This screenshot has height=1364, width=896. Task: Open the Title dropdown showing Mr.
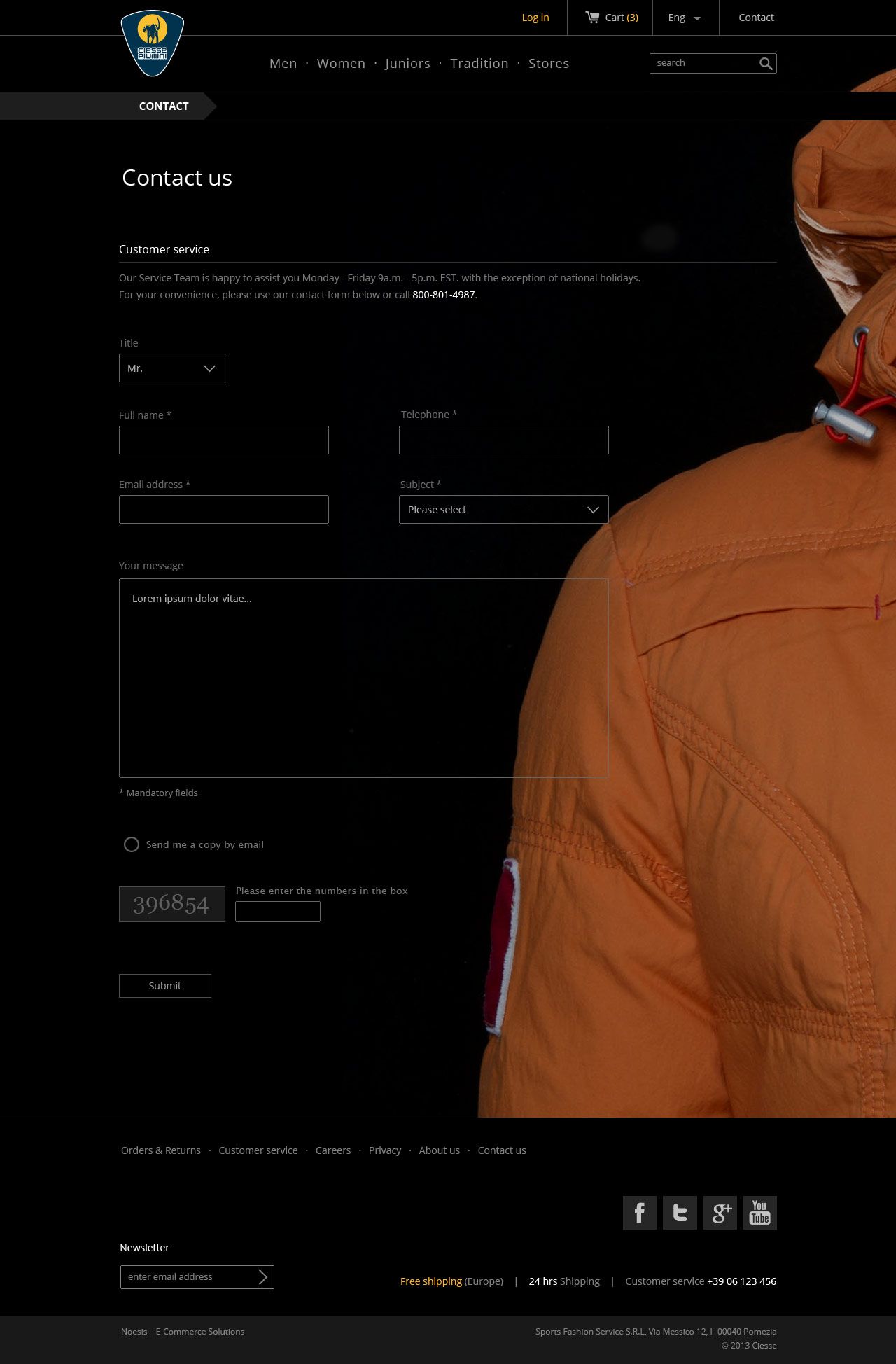coord(172,368)
